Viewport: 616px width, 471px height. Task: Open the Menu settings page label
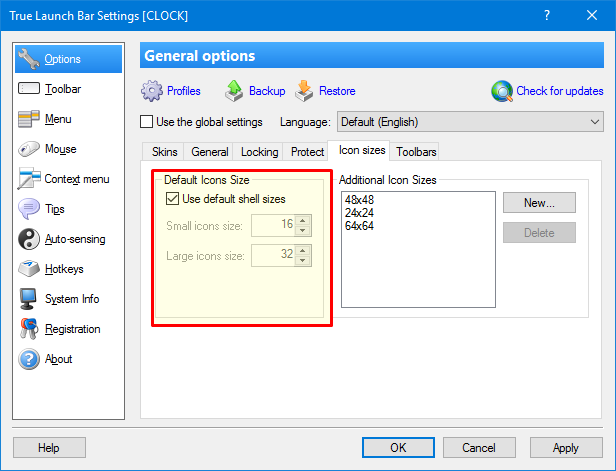click(58, 119)
